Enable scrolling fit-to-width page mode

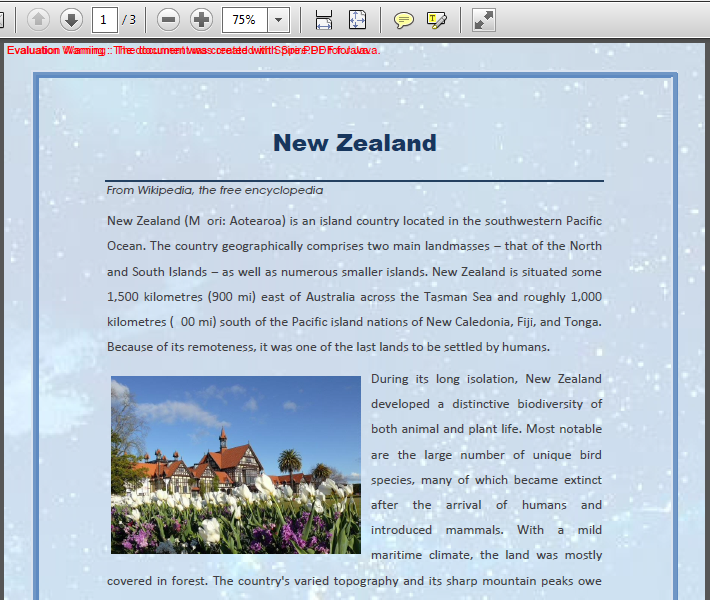[323, 19]
